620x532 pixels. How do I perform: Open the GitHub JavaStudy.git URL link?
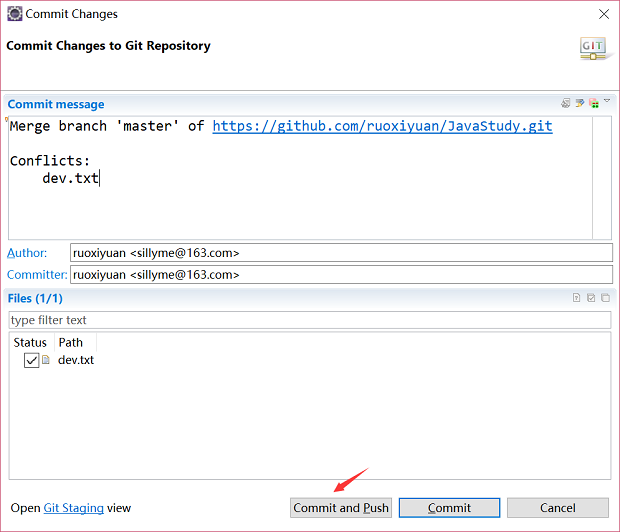[382, 126]
